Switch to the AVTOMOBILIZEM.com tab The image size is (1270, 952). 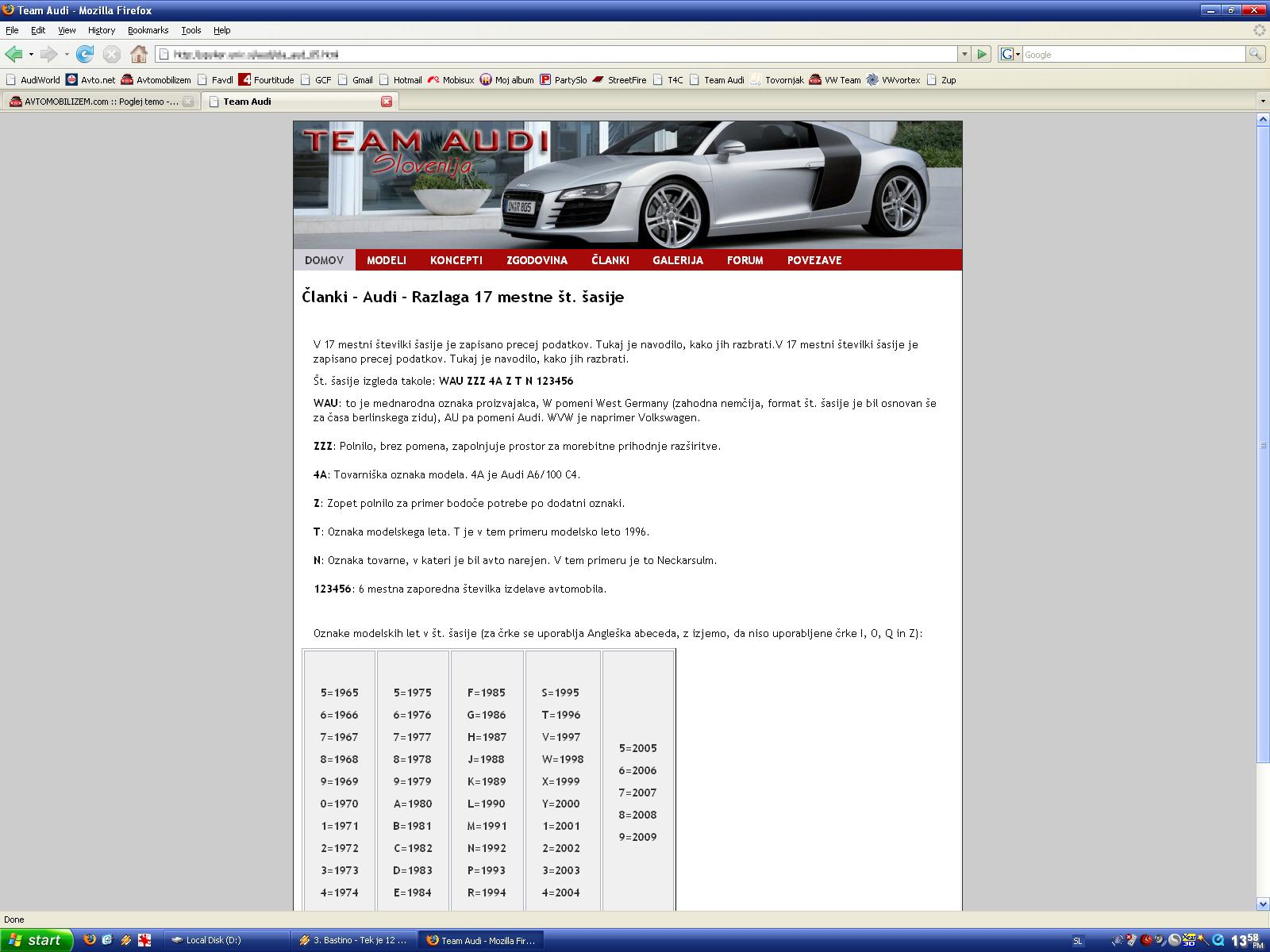[100, 102]
